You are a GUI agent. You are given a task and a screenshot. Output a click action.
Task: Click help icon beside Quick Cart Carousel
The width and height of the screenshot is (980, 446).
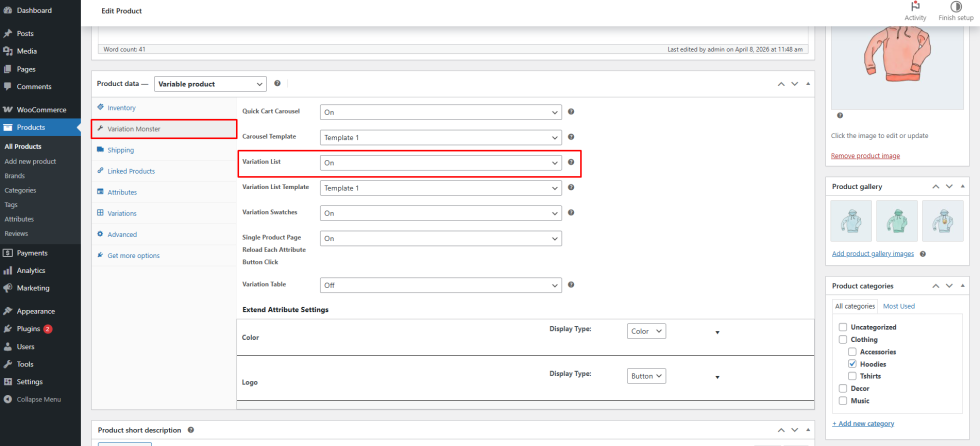coord(571,112)
